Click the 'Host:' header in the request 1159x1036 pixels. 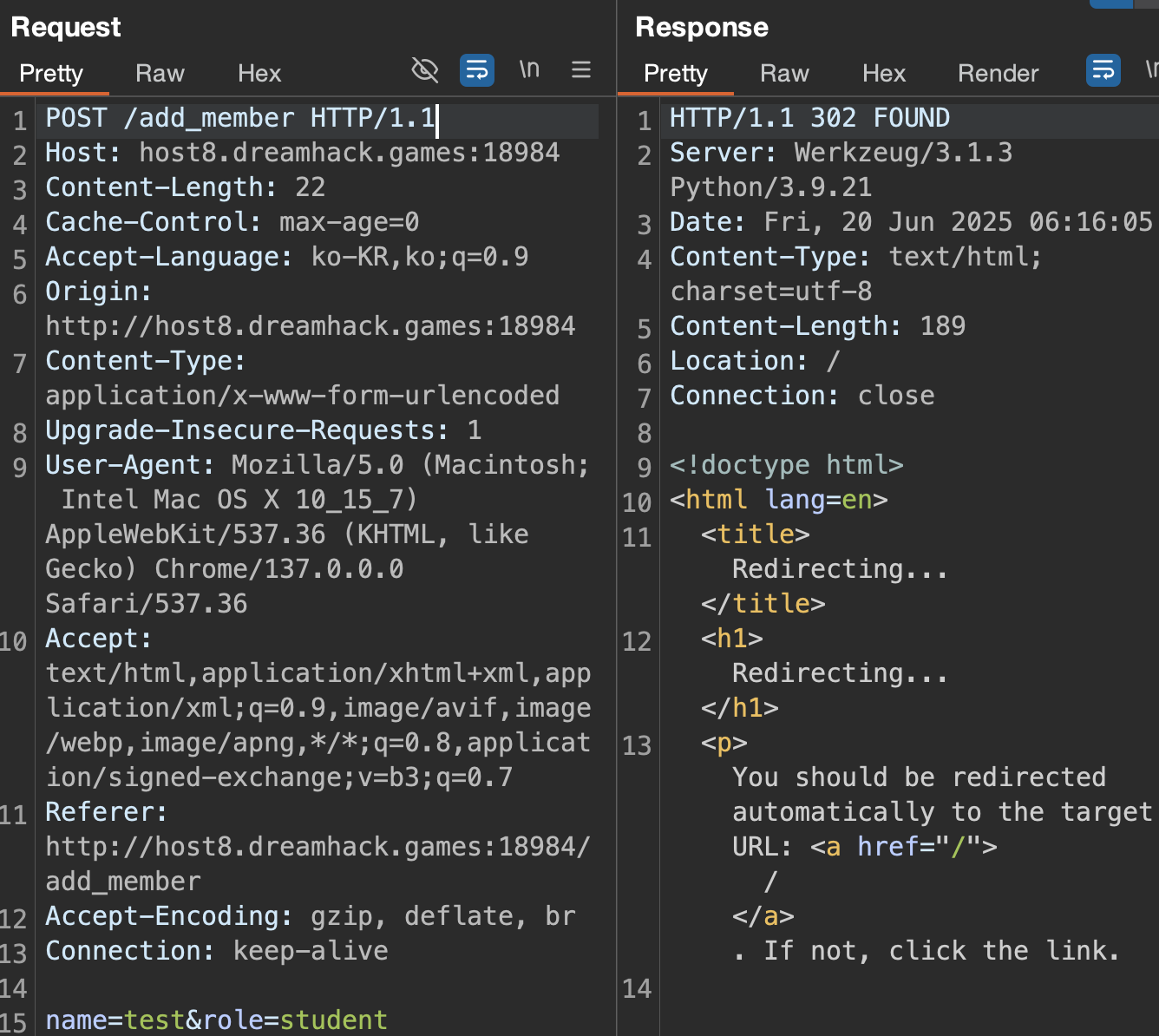[x=83, y=153]
